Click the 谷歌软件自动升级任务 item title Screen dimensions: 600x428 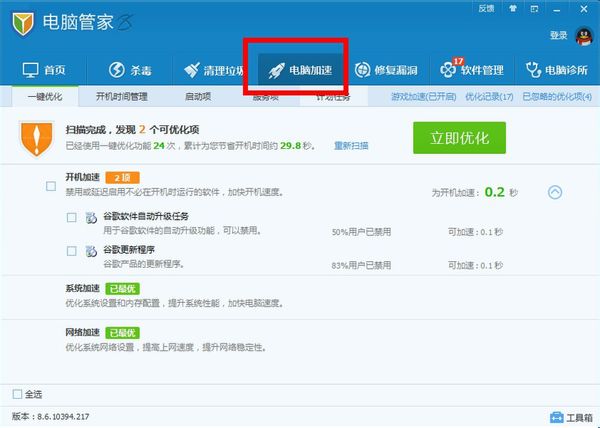click(x=146, y=216)
